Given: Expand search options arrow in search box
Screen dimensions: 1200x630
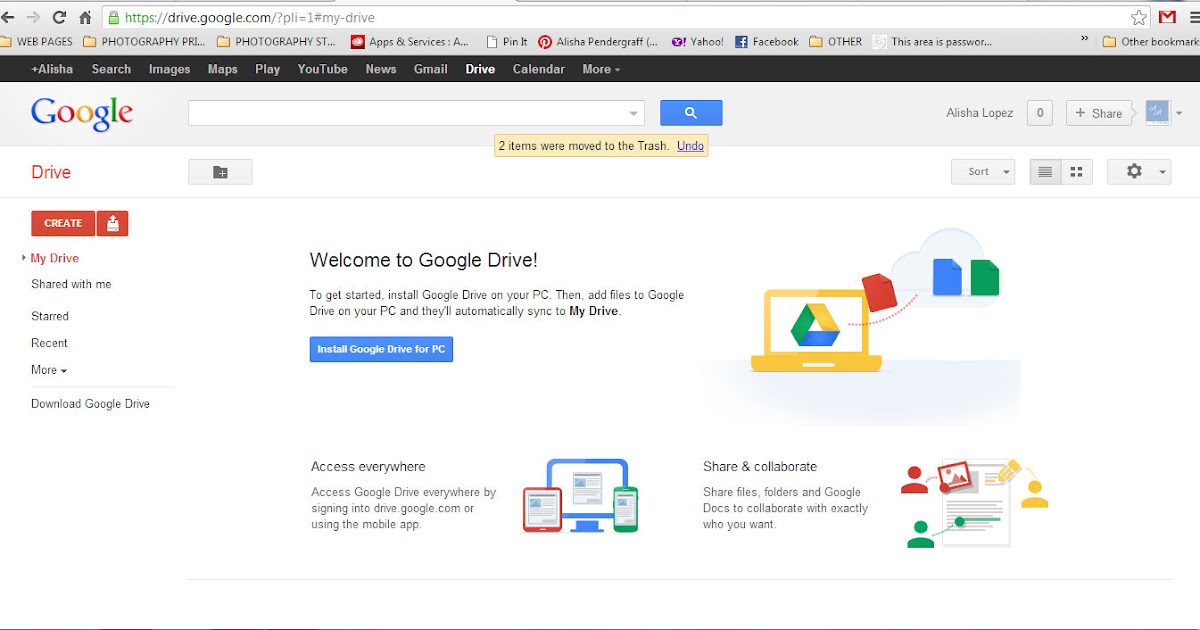Looking at the screenshot, I should (634, 114).
